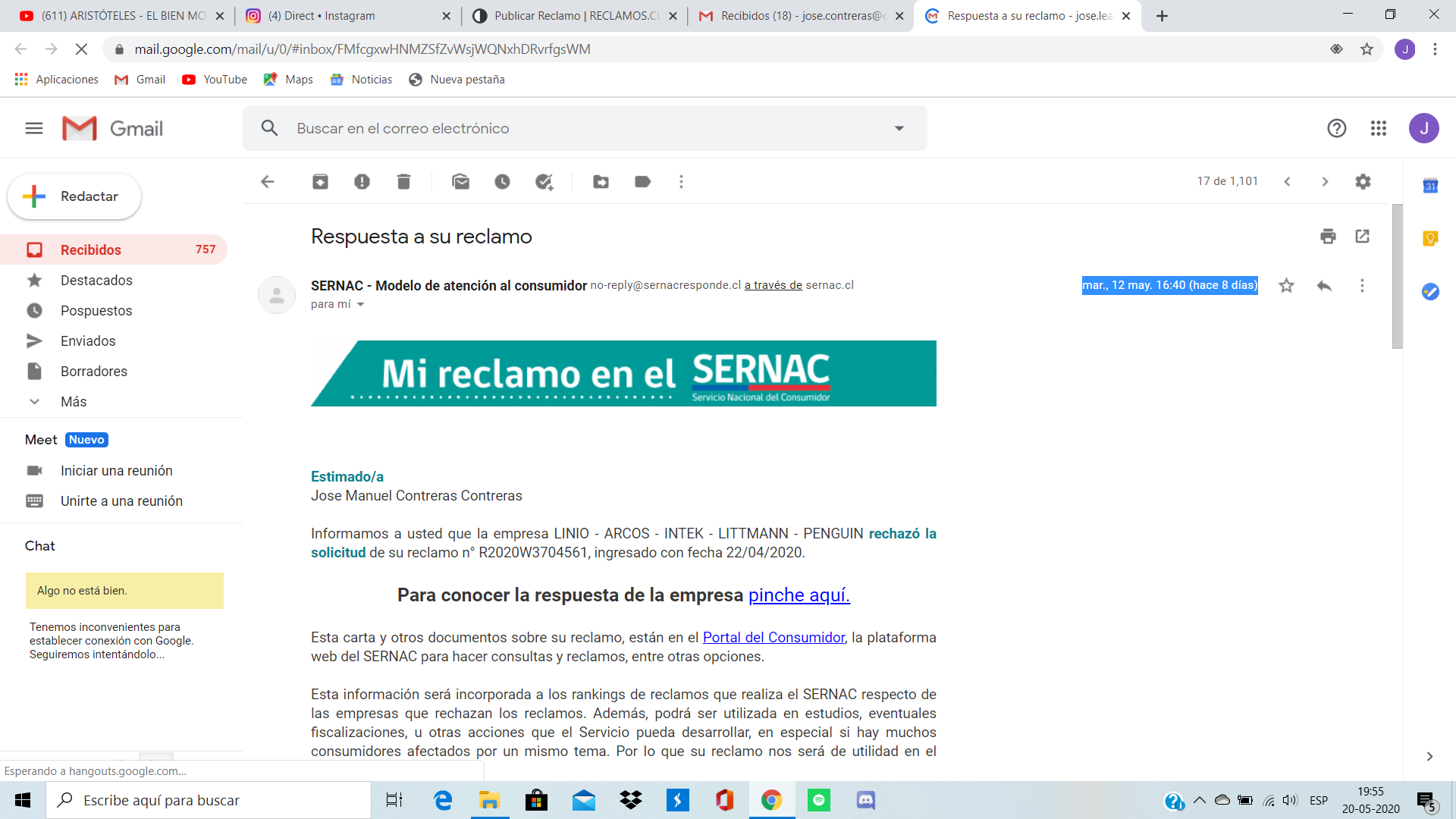The image size is (1456, 819).
Task: Open Google apps grid
Action: pos(1378,128)
